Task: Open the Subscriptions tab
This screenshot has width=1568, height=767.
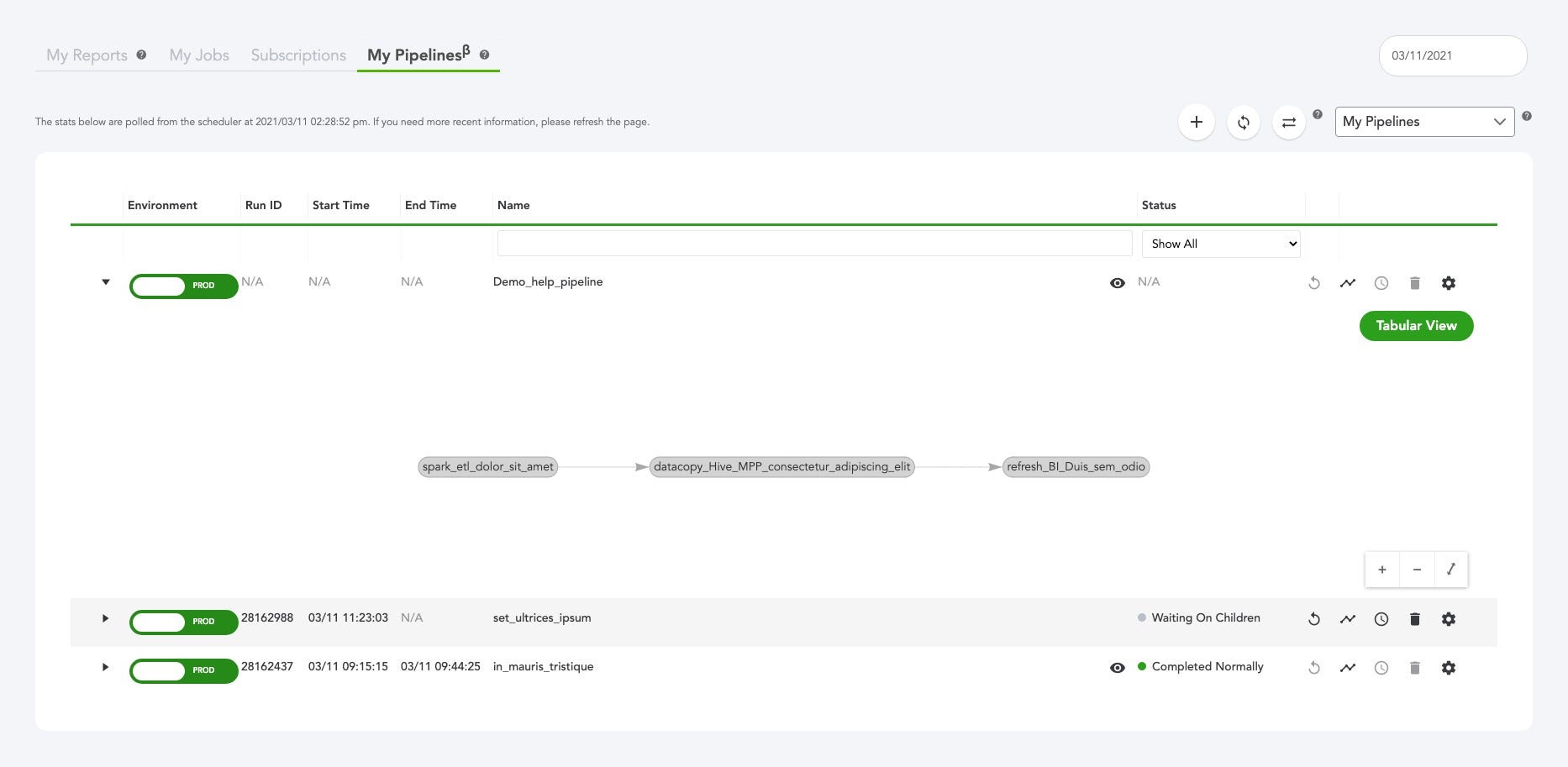Action: pos(298,55)
